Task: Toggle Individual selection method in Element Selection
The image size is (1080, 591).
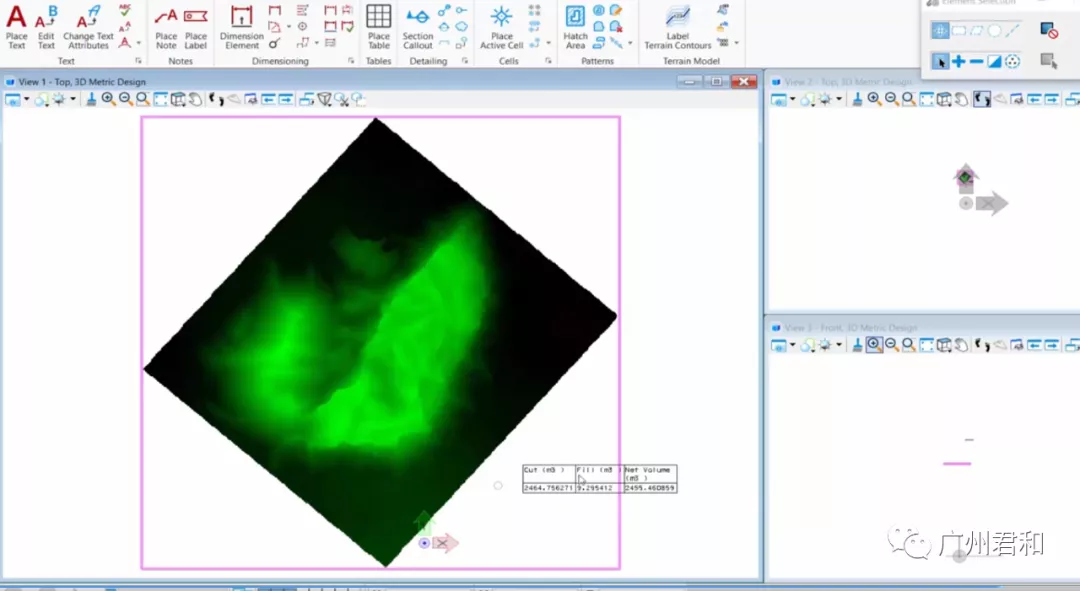Action: [939, 30]
